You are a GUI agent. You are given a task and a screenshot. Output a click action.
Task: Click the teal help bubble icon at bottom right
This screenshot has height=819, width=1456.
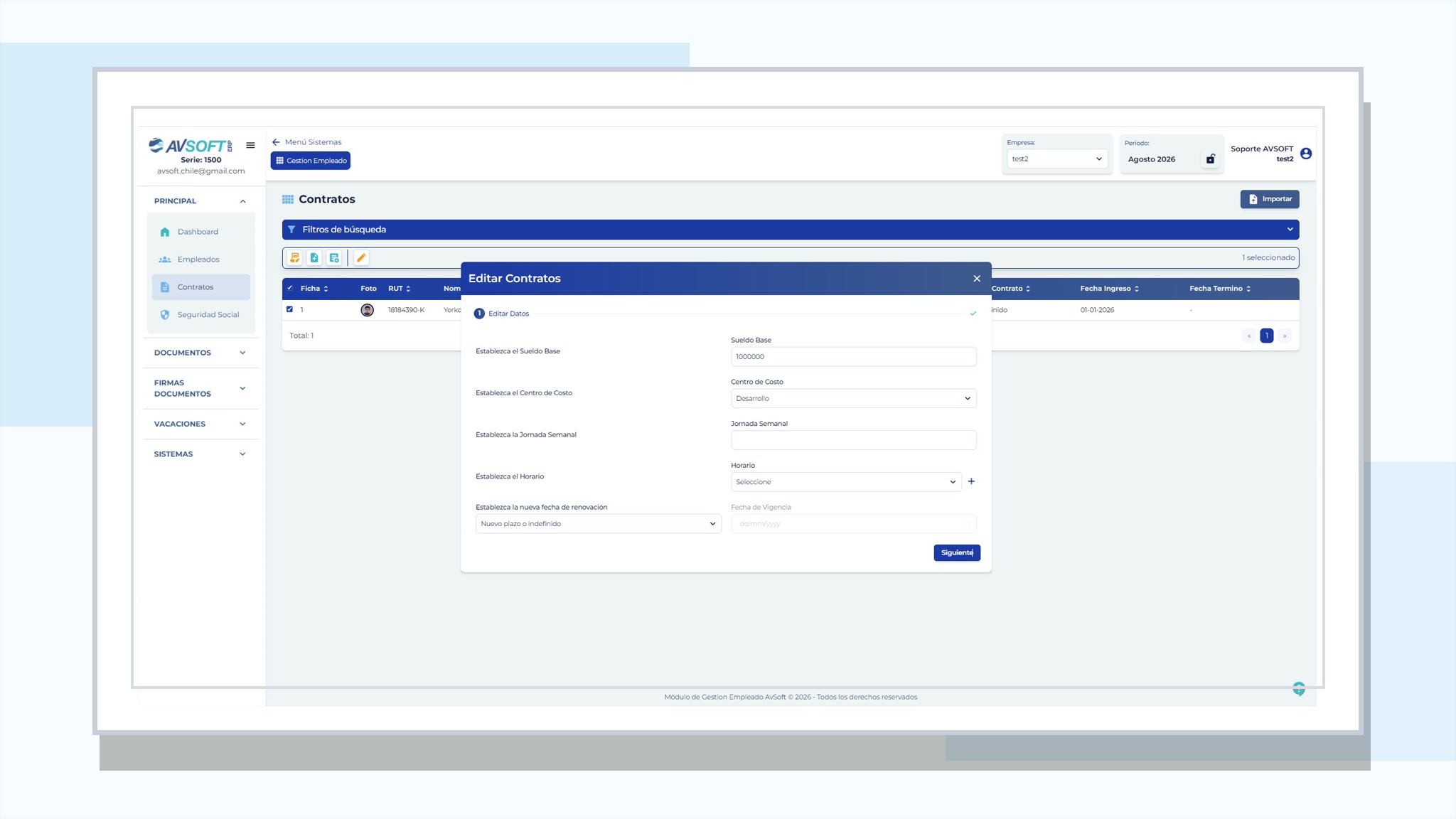point(1299,688)
